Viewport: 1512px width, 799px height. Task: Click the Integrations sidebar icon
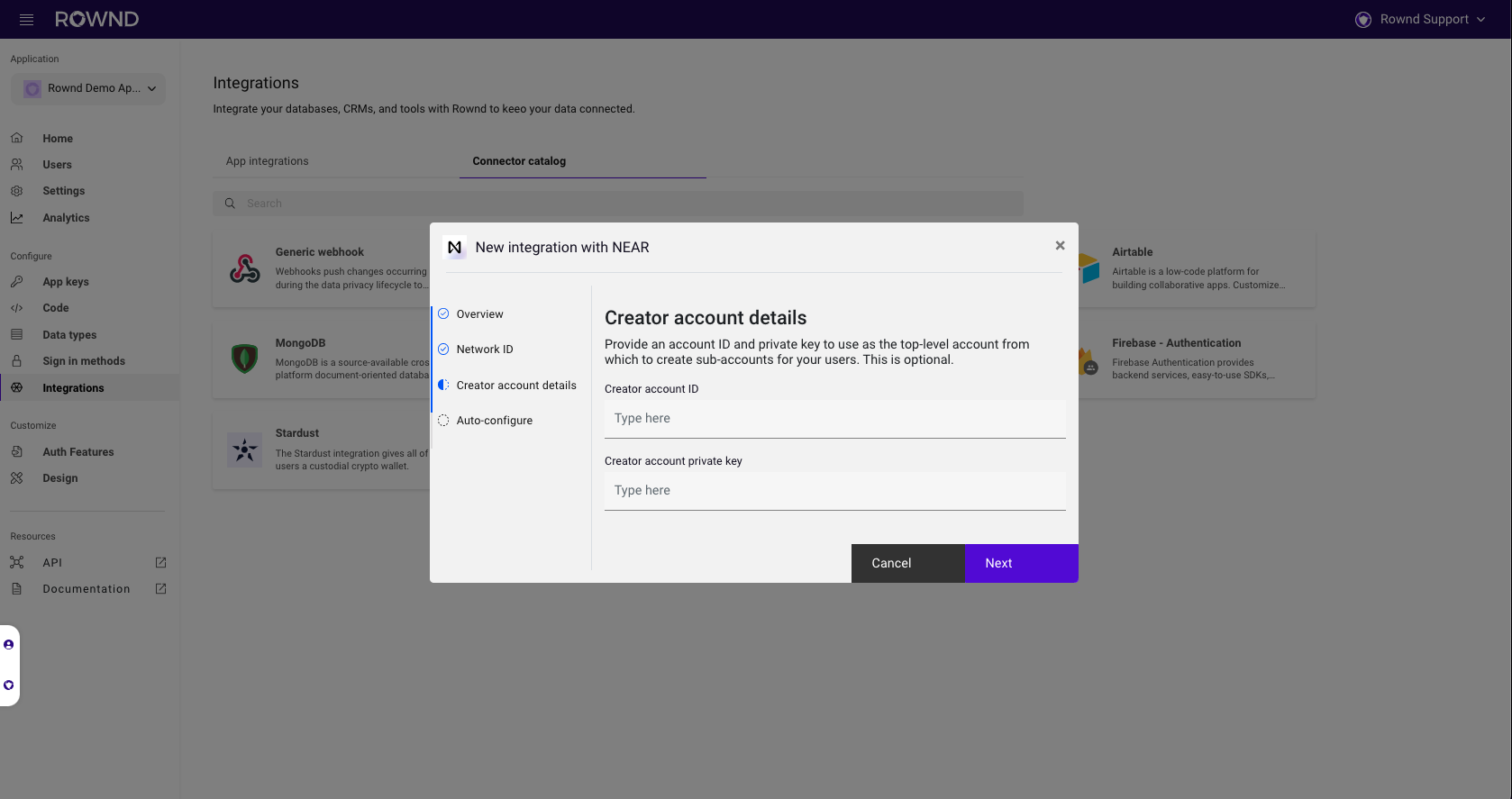[x=17, y=387]
